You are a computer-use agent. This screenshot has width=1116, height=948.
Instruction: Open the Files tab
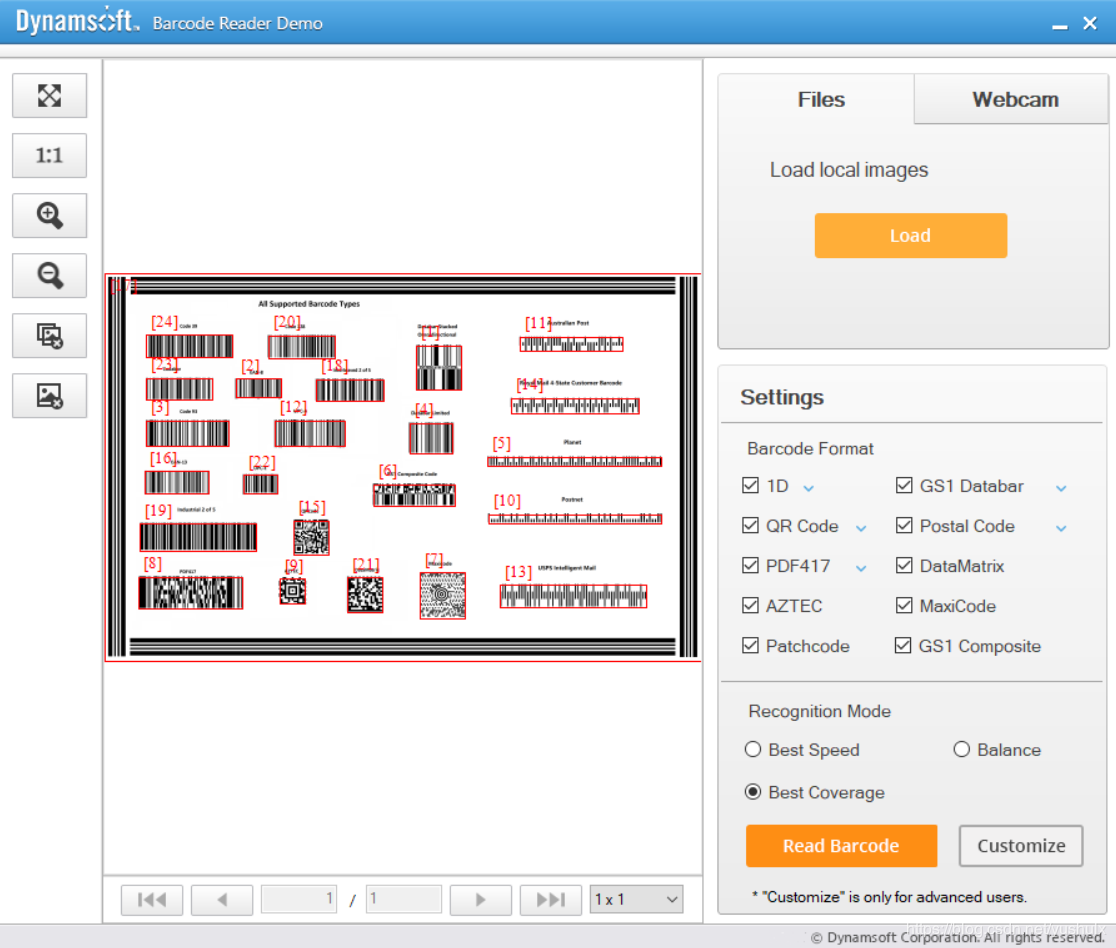(821, 100)
